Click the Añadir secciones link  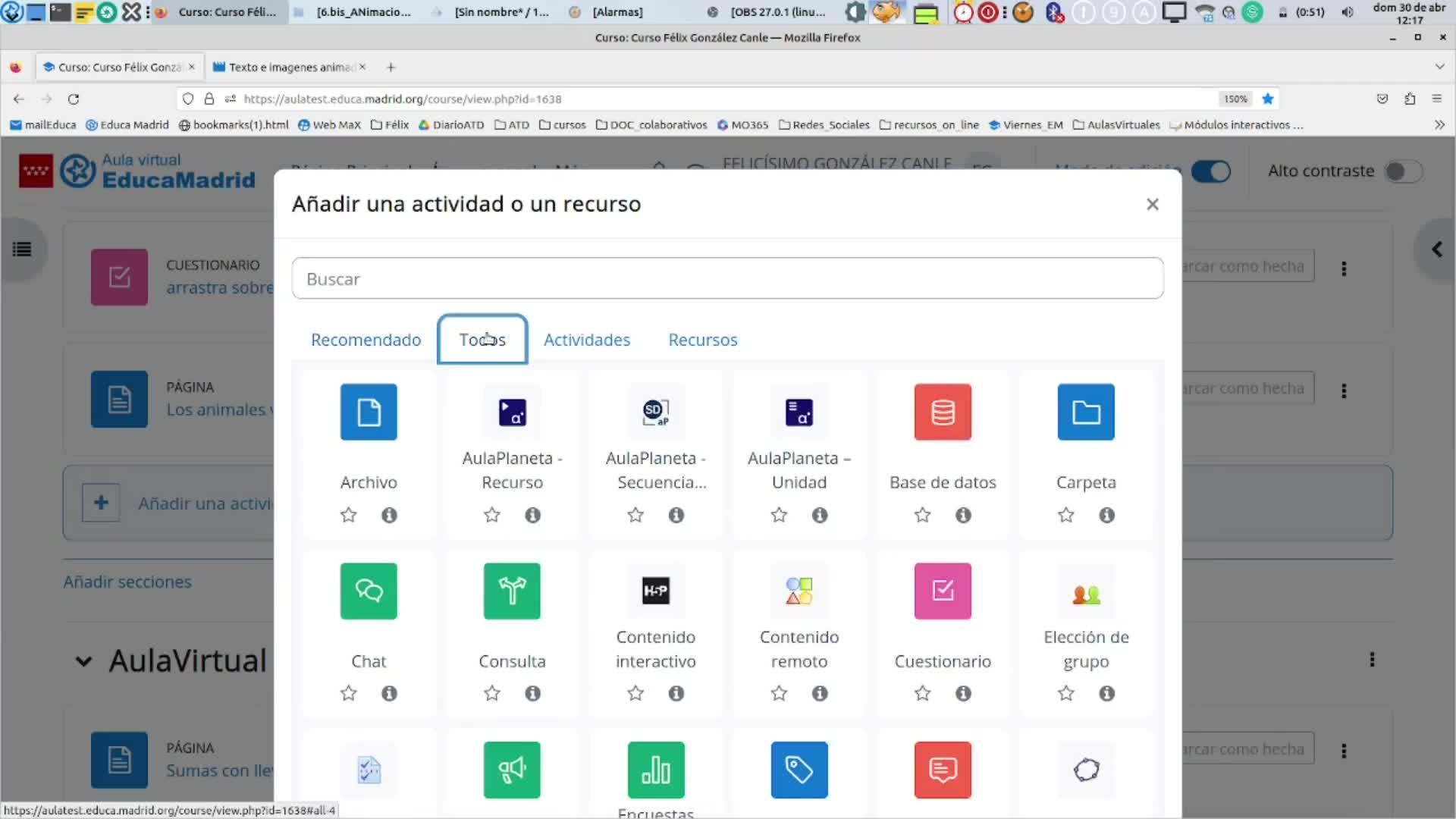(x=127, y=582)
